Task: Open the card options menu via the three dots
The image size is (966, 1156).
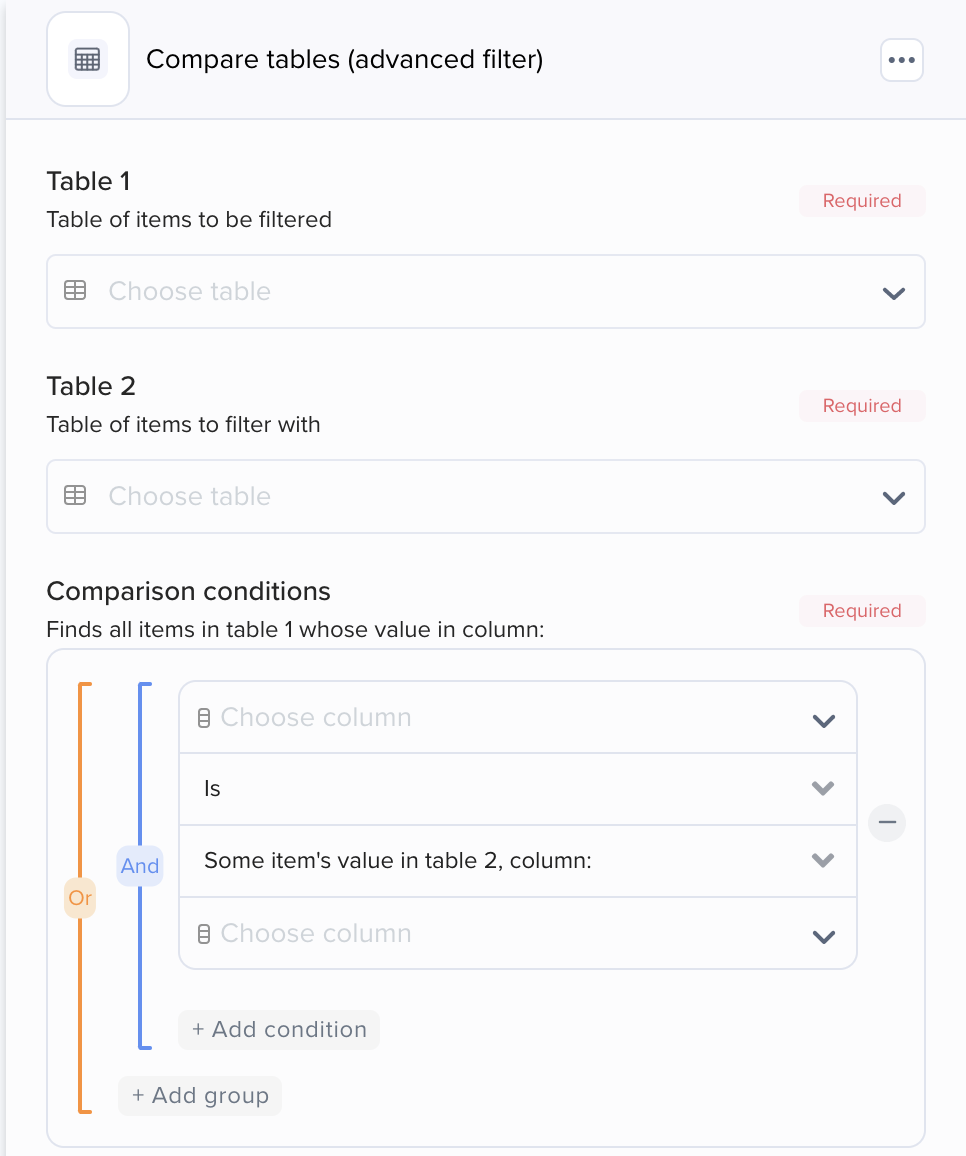Action: point(901,59)
